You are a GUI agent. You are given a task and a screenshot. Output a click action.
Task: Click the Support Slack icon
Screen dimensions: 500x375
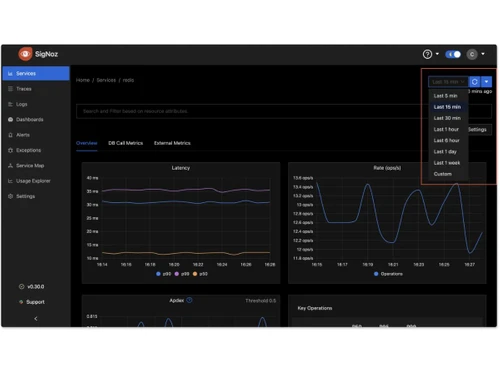pyautogui.click(x=21, y=302)
